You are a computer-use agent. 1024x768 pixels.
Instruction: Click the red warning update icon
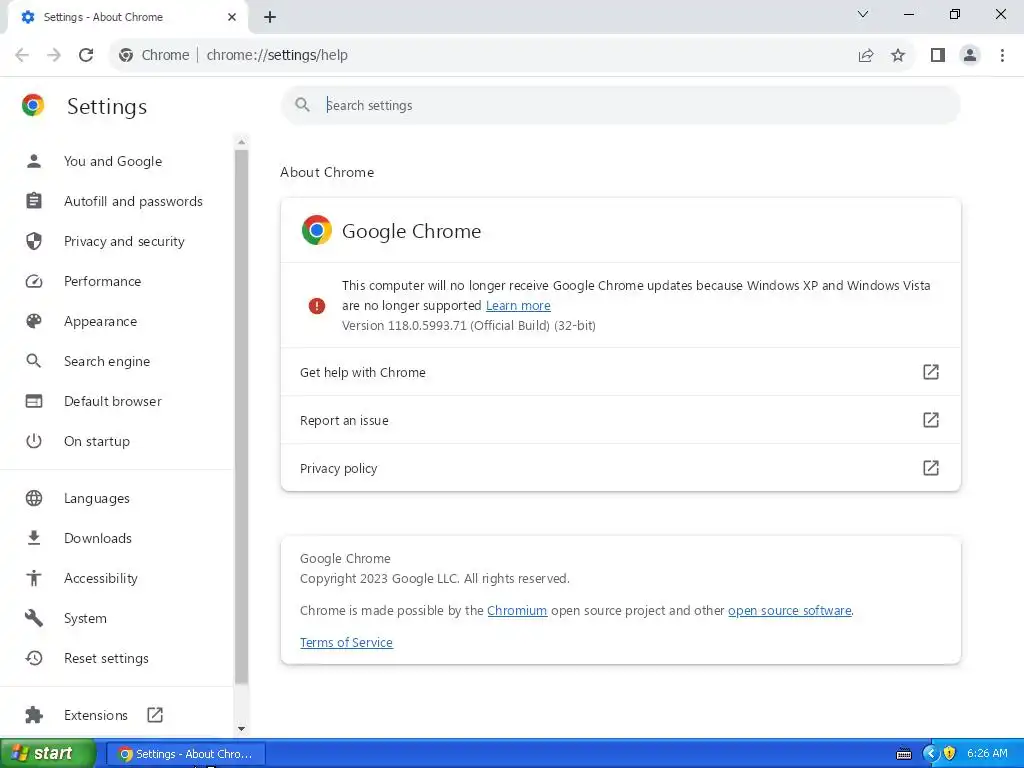tap(317, 306)
